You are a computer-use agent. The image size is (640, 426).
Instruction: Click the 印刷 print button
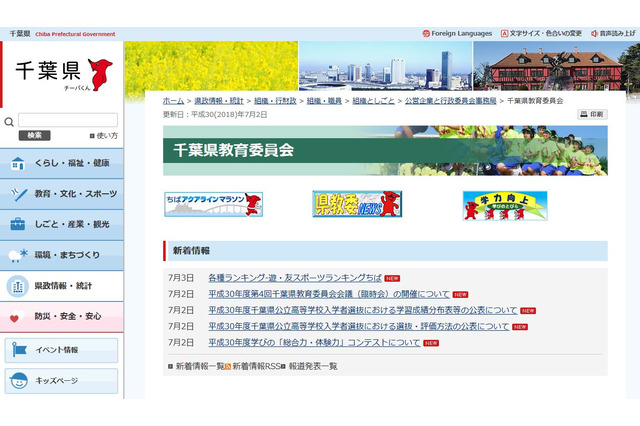click(x=592, y=114)
